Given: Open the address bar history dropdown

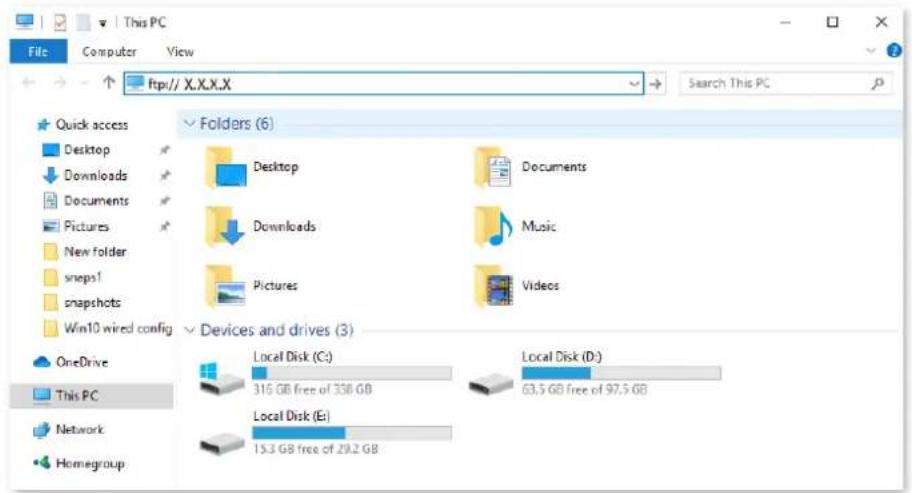Looking at the screenshot, I should click(x=634, y=84).
